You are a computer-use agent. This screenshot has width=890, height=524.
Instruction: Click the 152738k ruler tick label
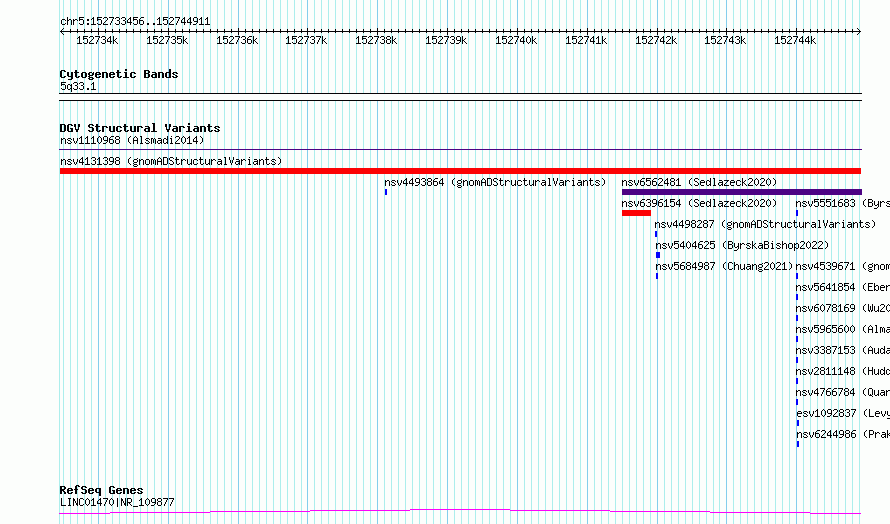(x=376, y=40)
